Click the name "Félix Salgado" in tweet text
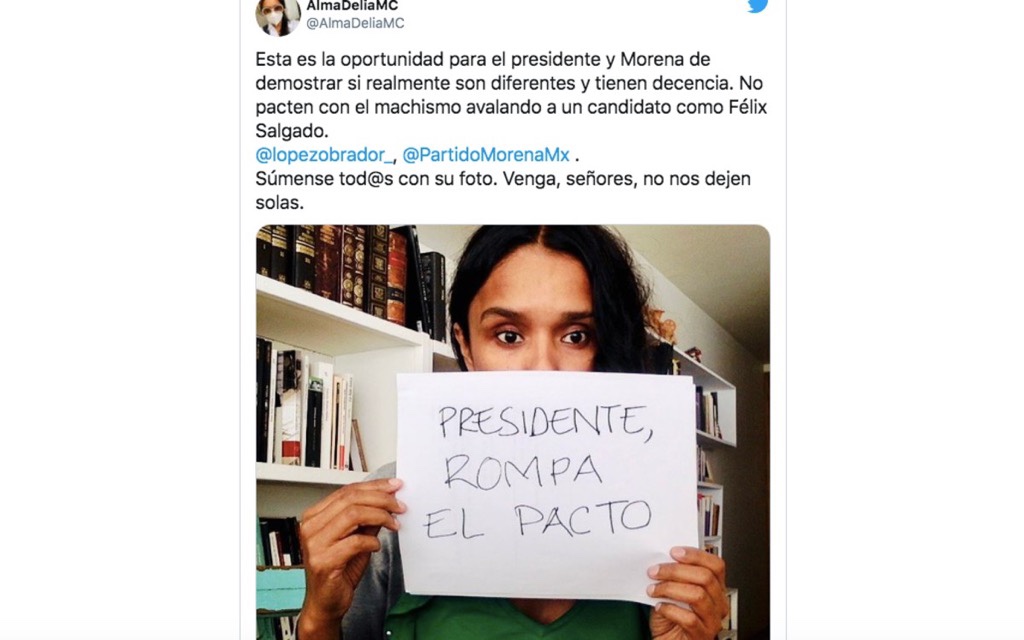Viewport: 1024px width, 640px height. pyautogui.click(x=511, y=119)
